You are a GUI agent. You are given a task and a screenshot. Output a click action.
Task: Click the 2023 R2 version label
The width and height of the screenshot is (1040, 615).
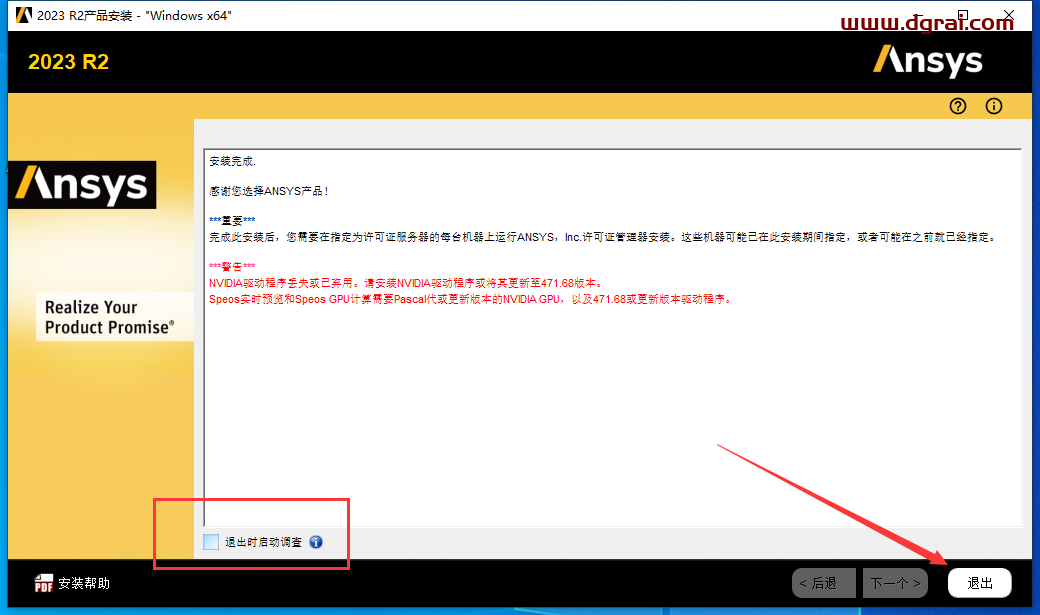tap(68, 62)
